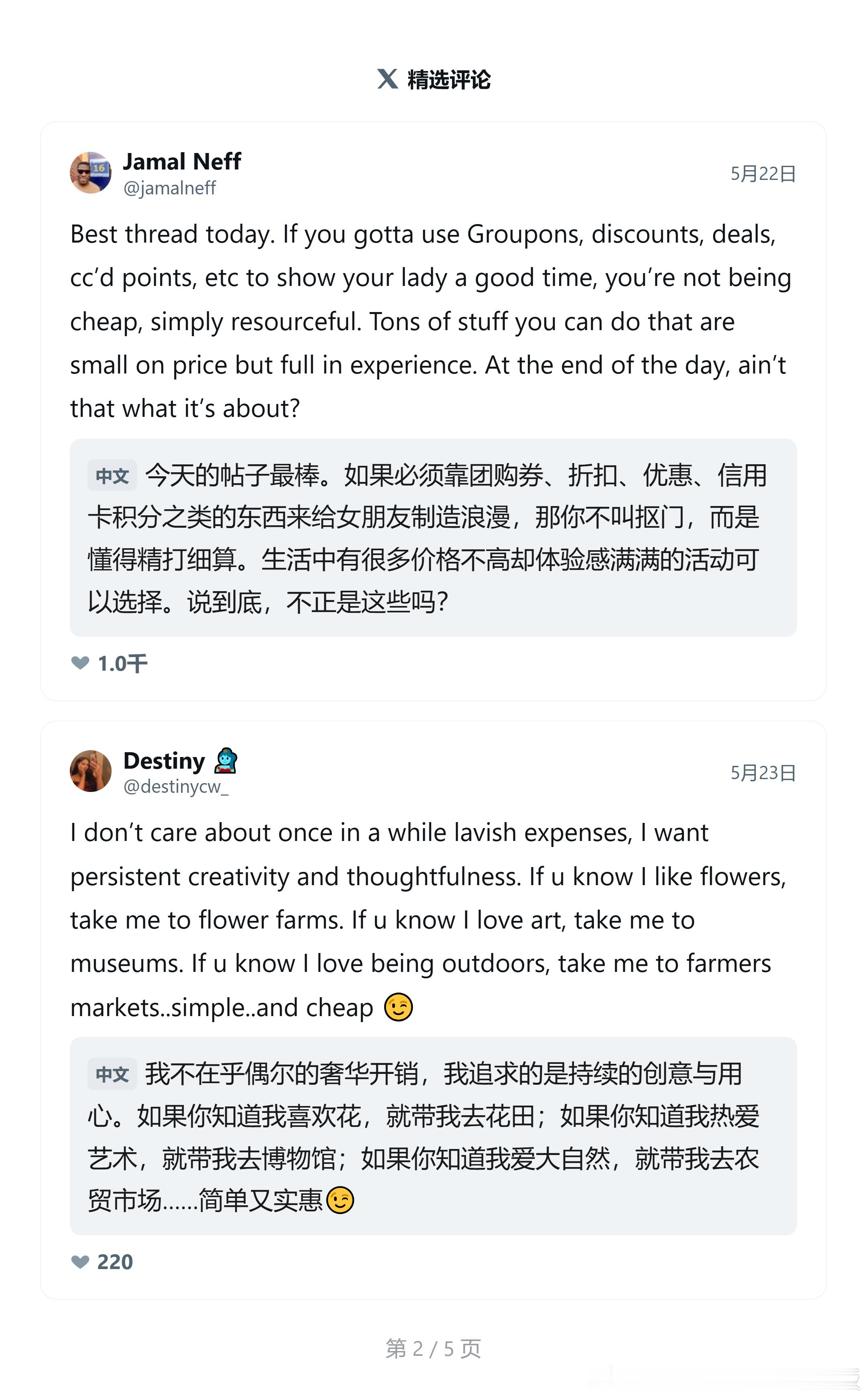Viewport: 867px width, 1400px height.
Task: Click the X logo in header
Action: point(388,79)
